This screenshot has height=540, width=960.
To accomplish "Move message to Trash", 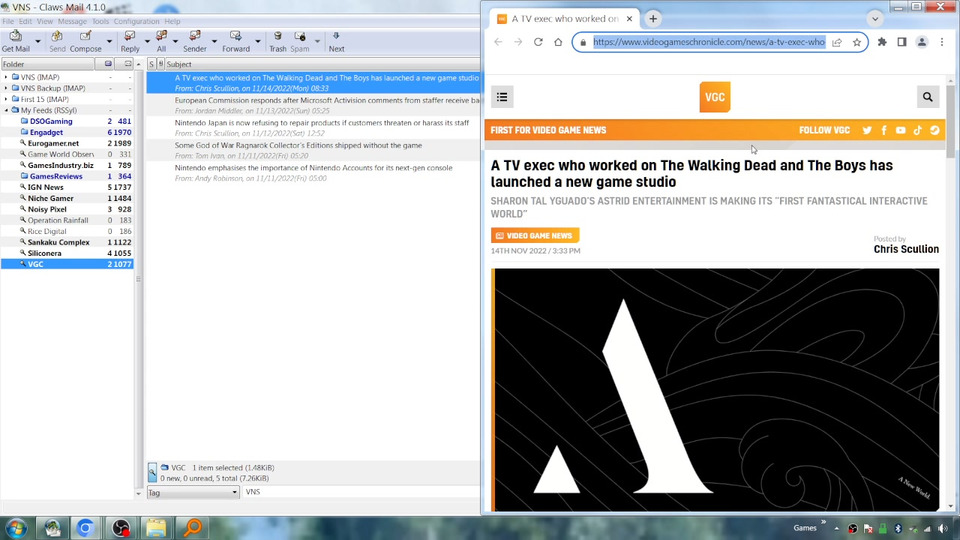I will point(277,42).
